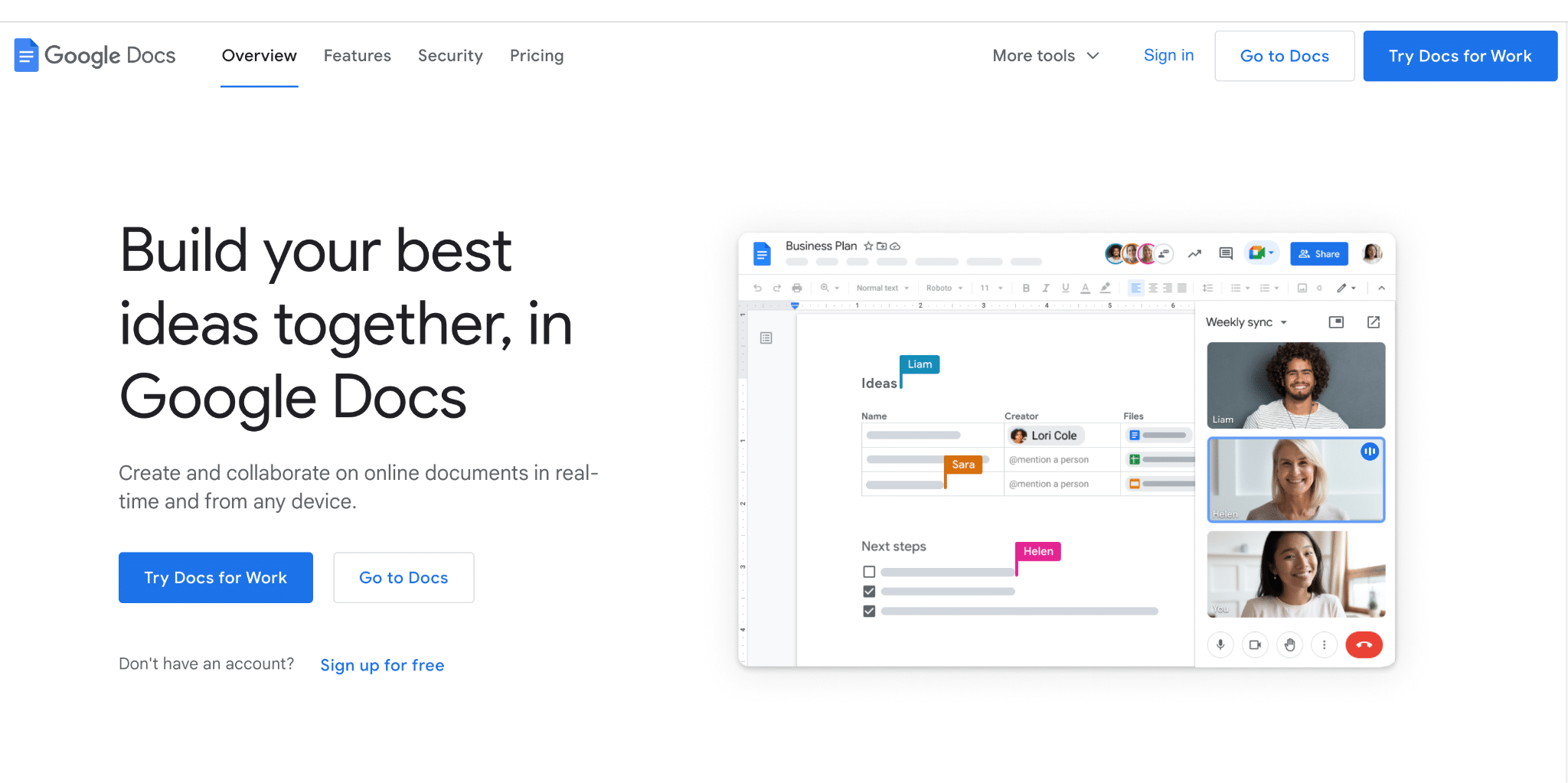1568x783 pixels.
Task: Click the blue Share button
Action: [x=1319, y=254]
